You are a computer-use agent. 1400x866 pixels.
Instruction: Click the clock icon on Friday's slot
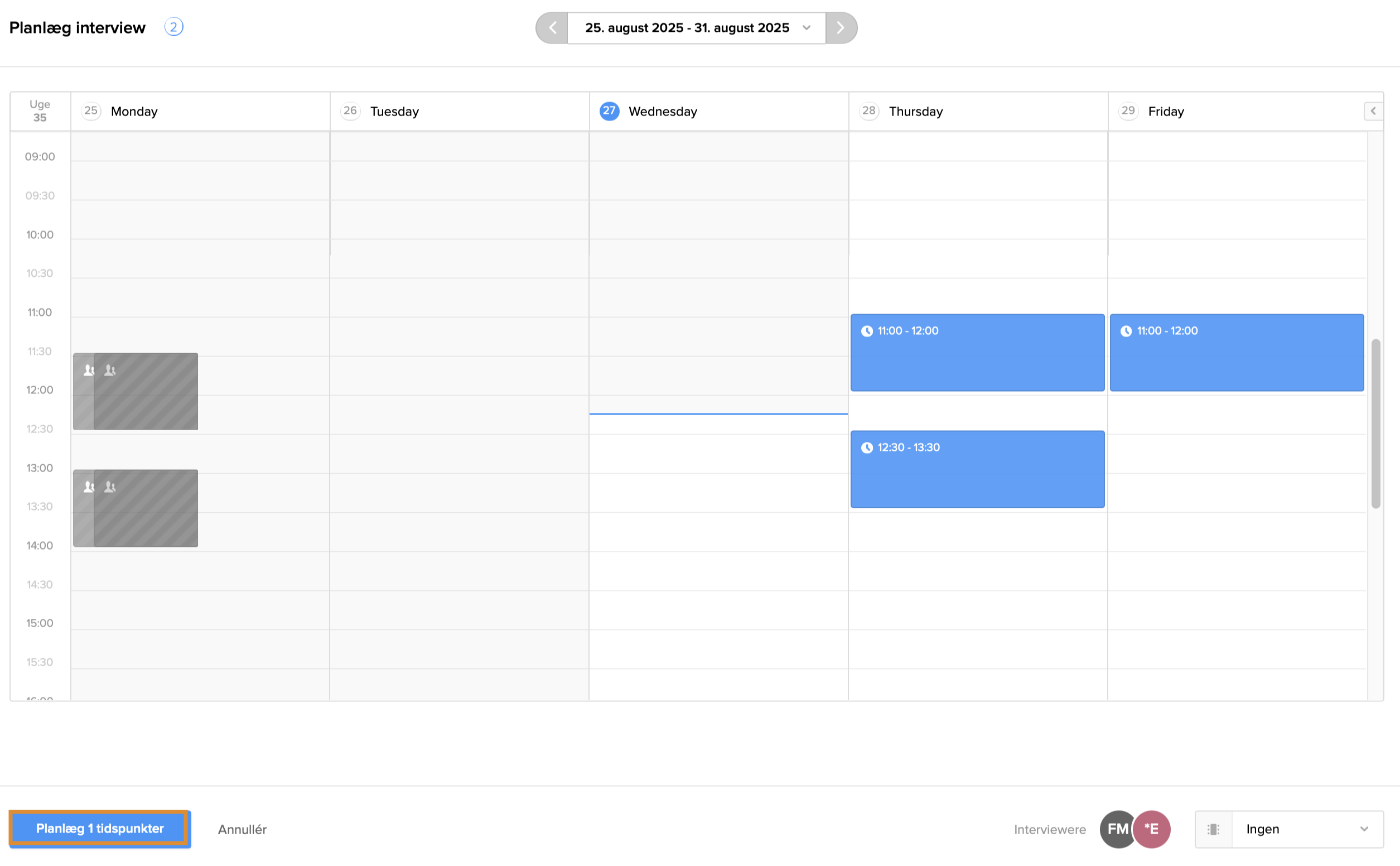(1126, 331)
